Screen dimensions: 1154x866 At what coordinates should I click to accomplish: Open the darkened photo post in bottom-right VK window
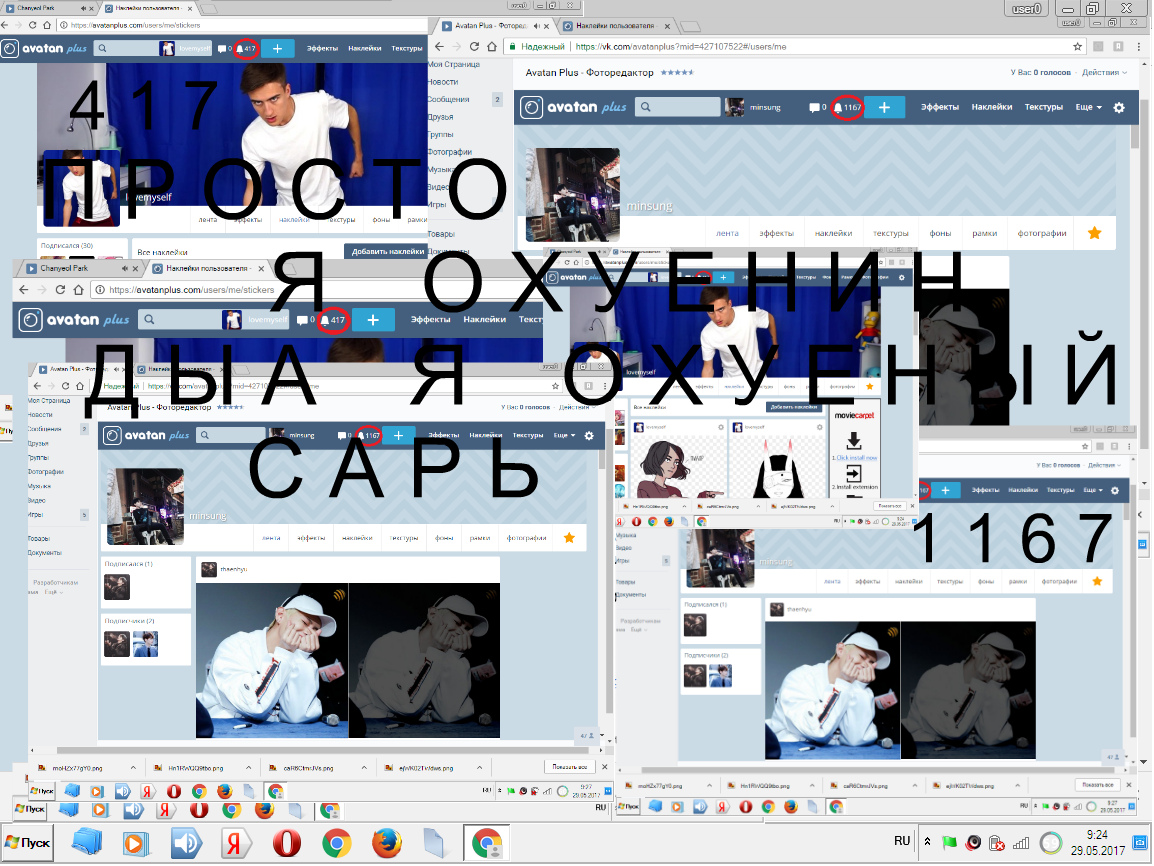[968, 690]
